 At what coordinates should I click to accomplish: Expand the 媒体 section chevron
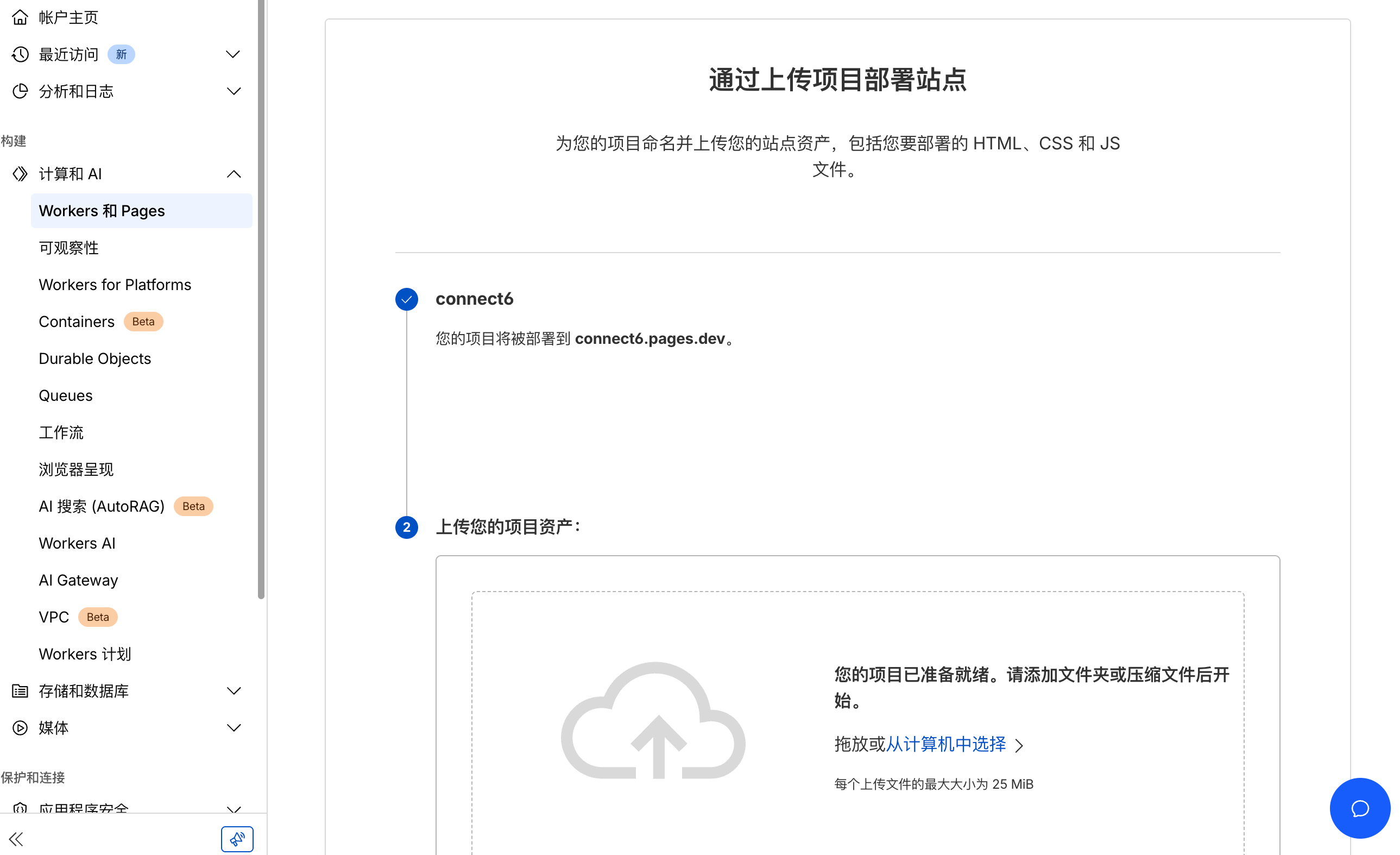[233, 728]
